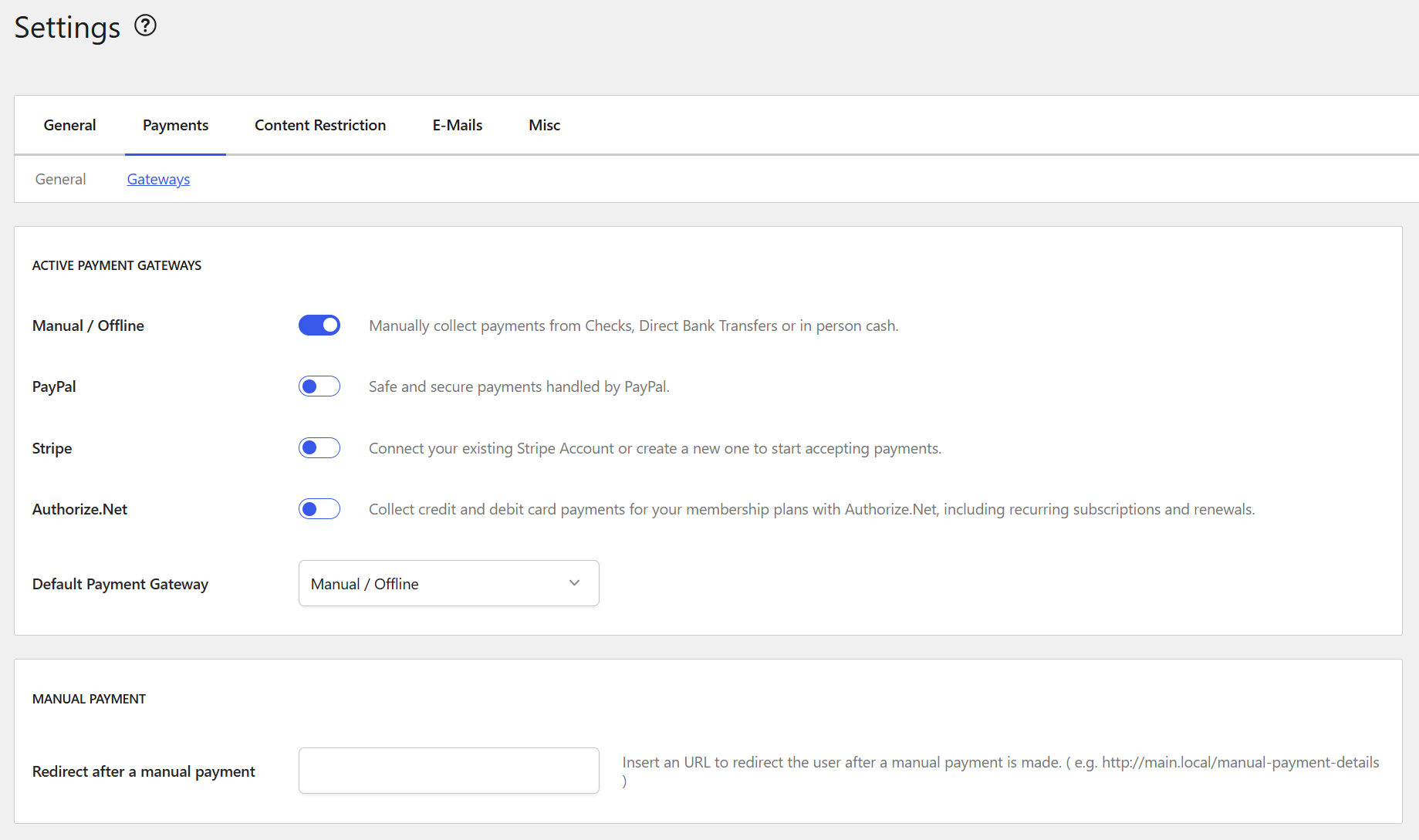Open the Settings help question mark icon
This screenshot has height=840, width=1419.
point(145,26)
